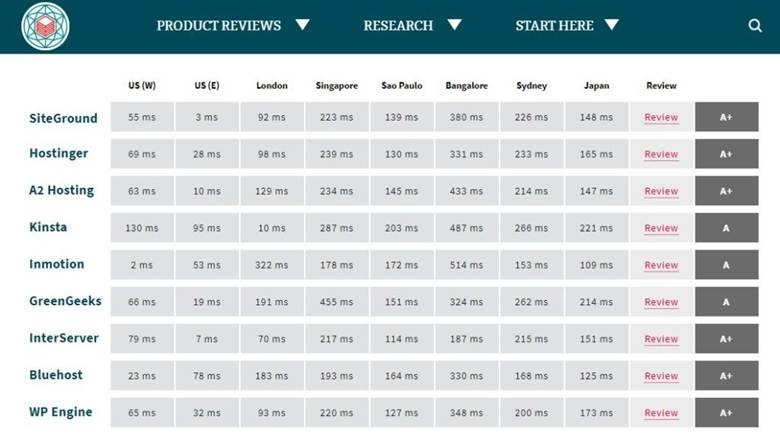Click the WP Engine A+ grade badge
This screenshot has width=780, height=445.
point(726,412)
